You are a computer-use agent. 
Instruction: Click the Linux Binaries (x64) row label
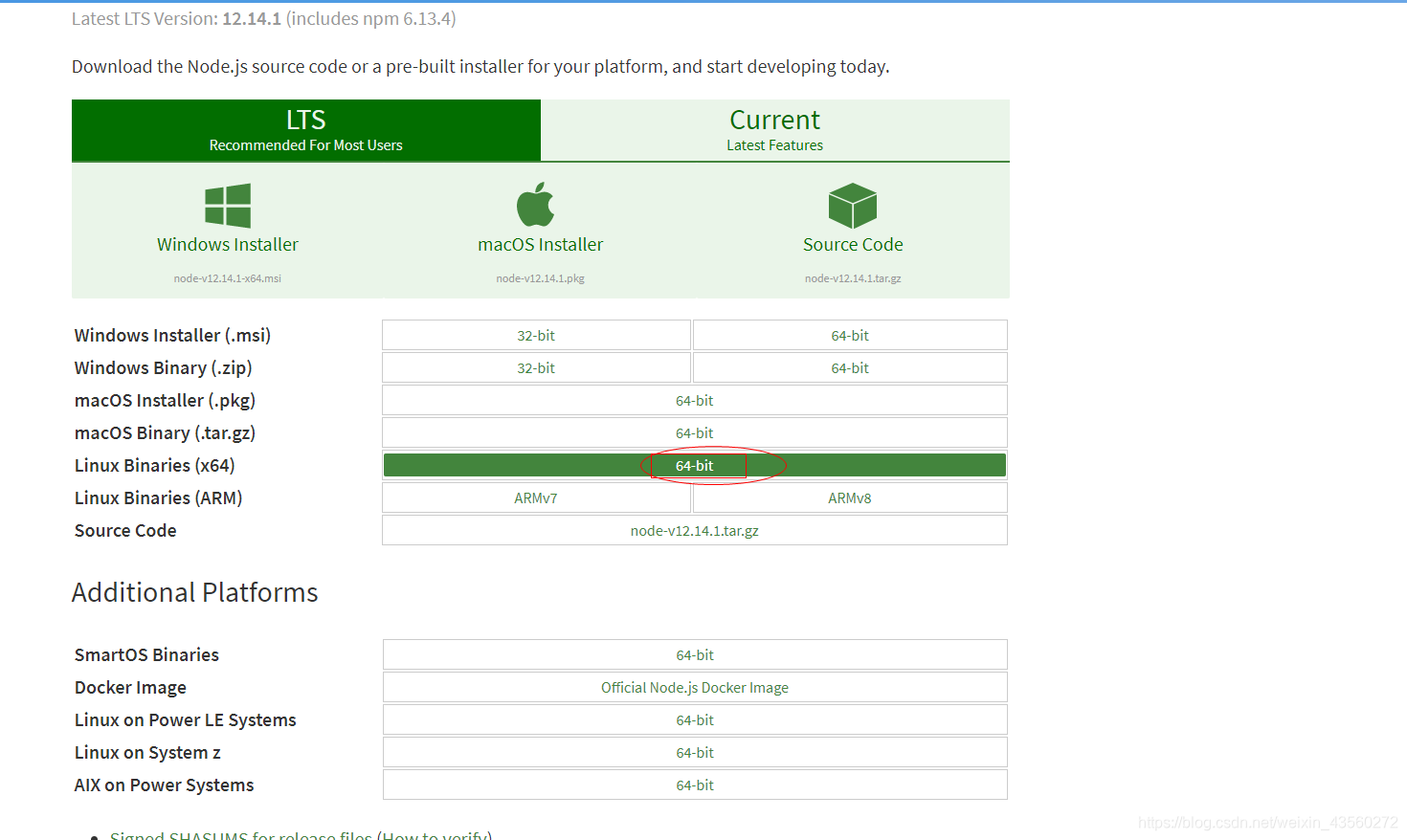coord(155,466)
